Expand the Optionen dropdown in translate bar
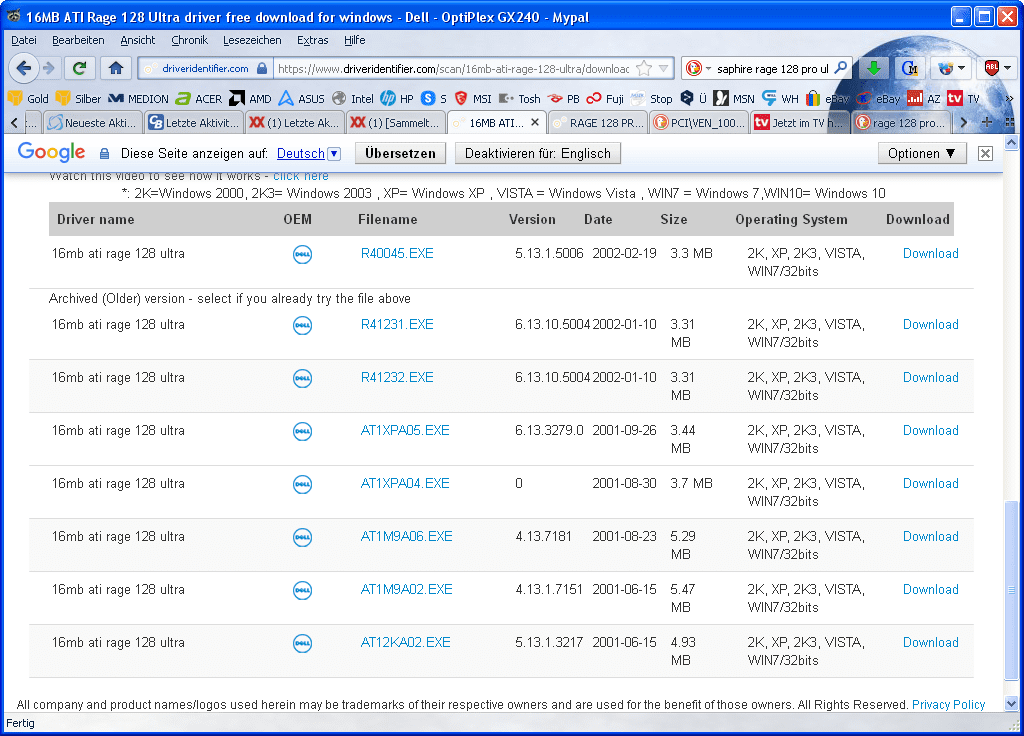 point(922,153)
